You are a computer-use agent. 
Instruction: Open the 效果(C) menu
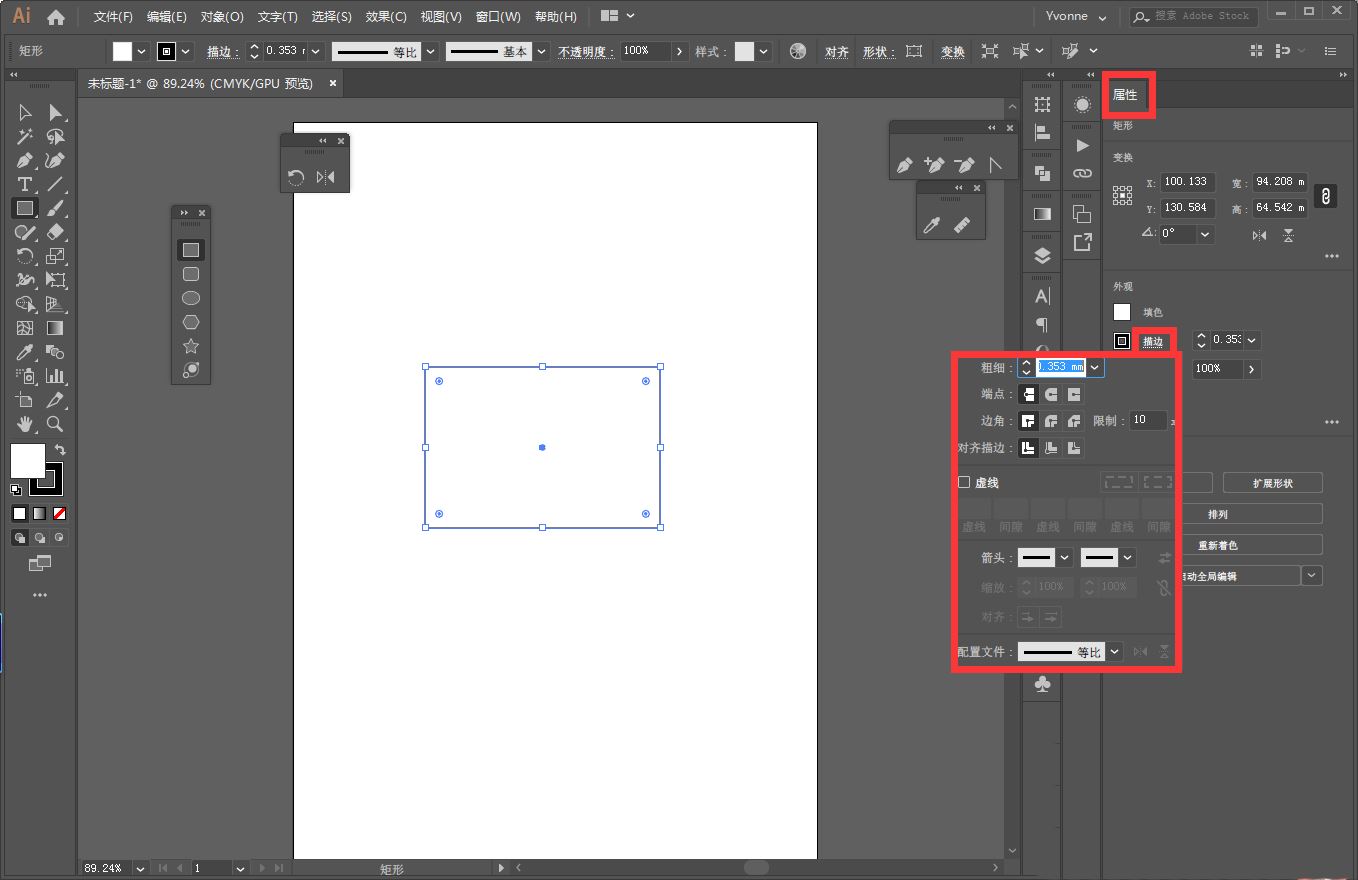tap(386, 17)
